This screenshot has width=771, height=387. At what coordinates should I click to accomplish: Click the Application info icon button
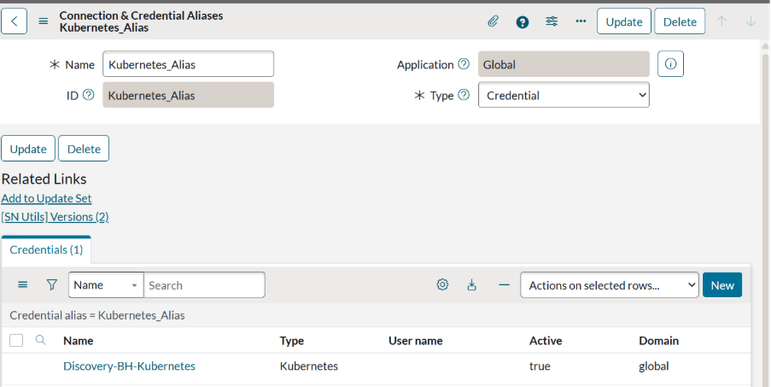click(x=670, y=64)
